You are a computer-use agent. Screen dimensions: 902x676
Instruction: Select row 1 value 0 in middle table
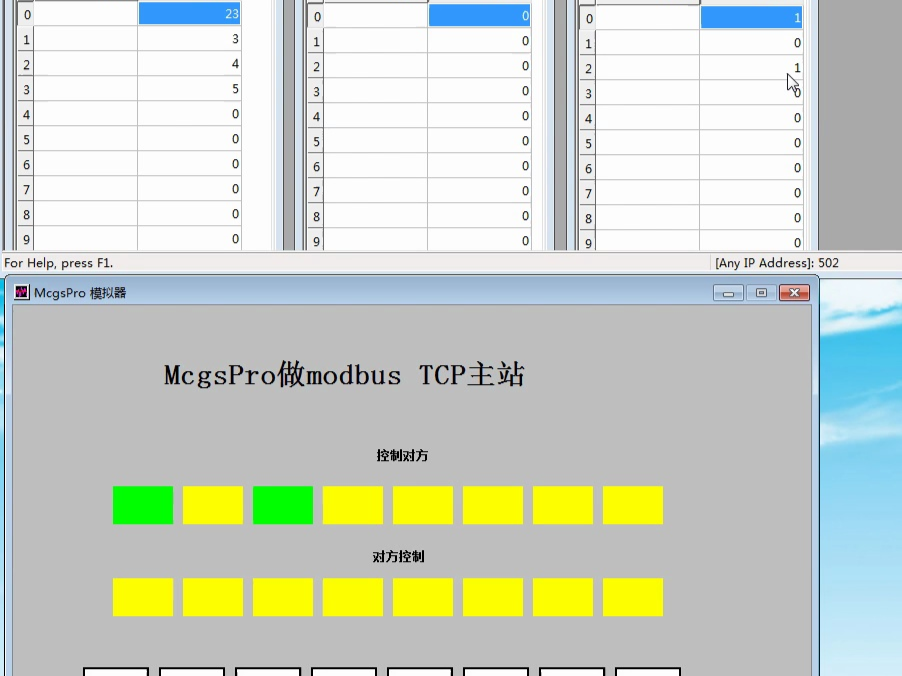[479, 41]
